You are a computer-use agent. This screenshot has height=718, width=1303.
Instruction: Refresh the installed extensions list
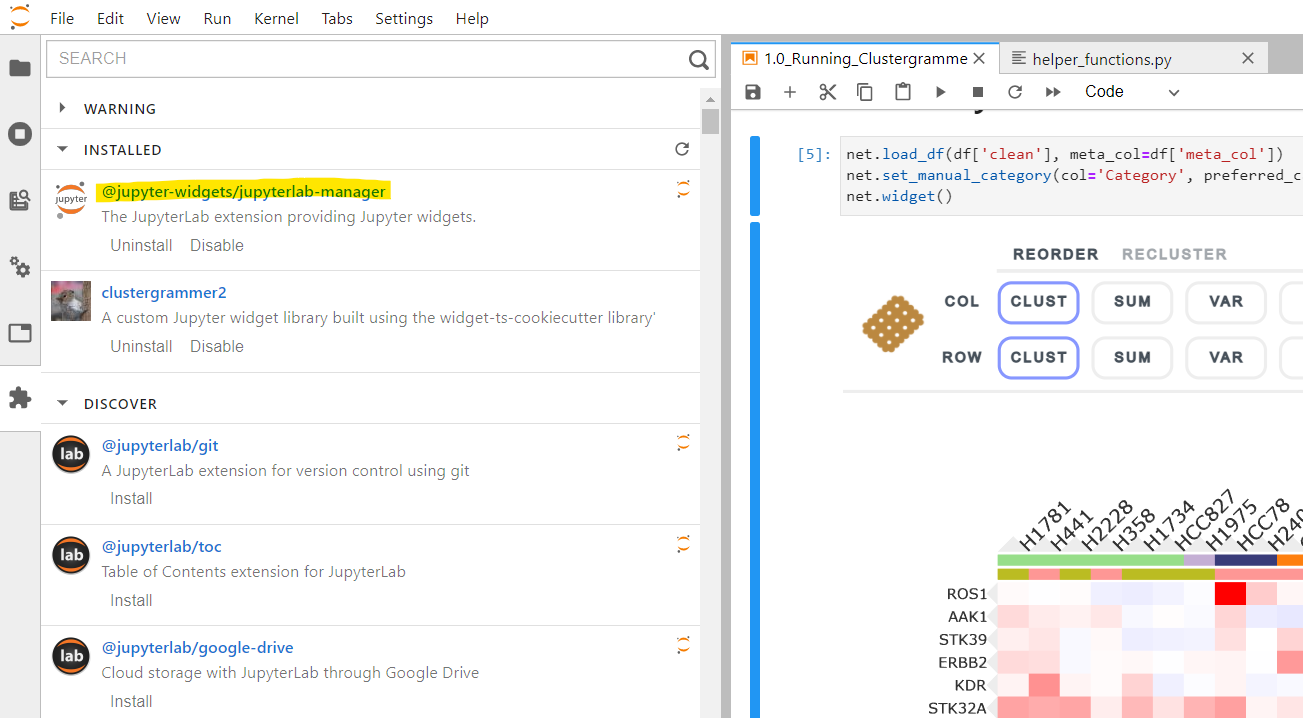coord(682,148)
